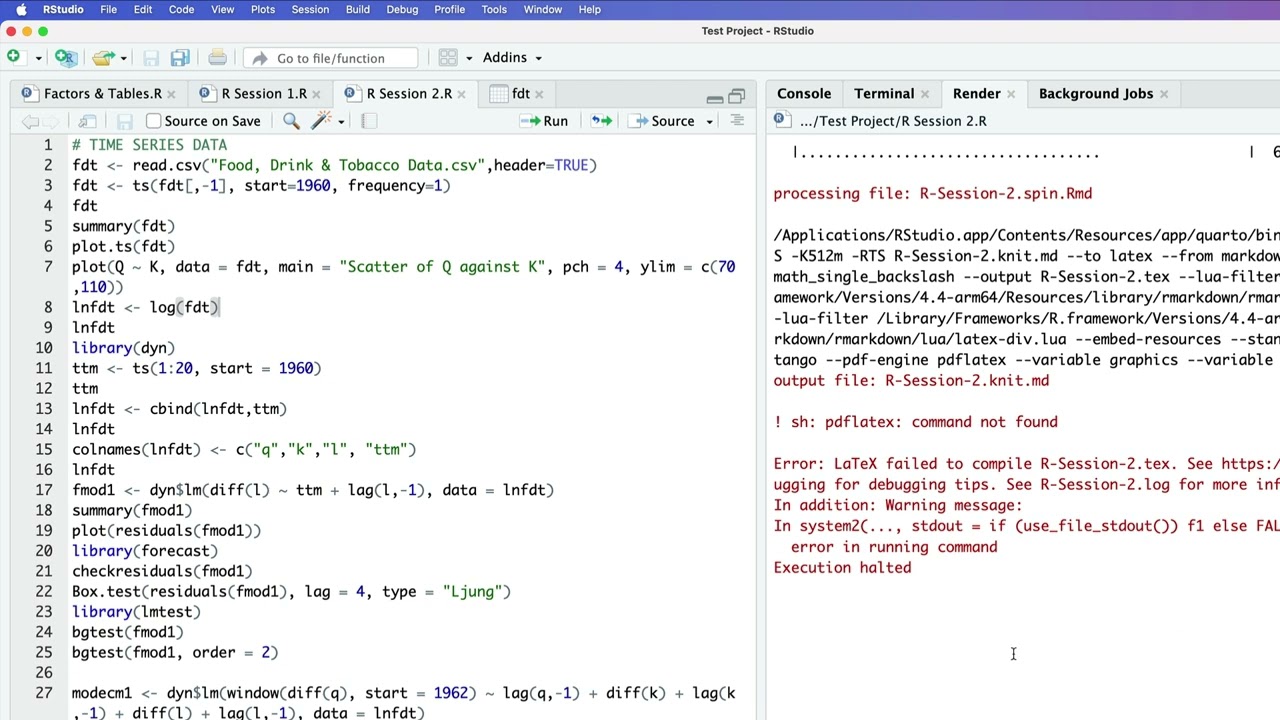The width and height of the screenshot is (1280, 720).
Task: Open the Edit menu
Action: point(143,10)
